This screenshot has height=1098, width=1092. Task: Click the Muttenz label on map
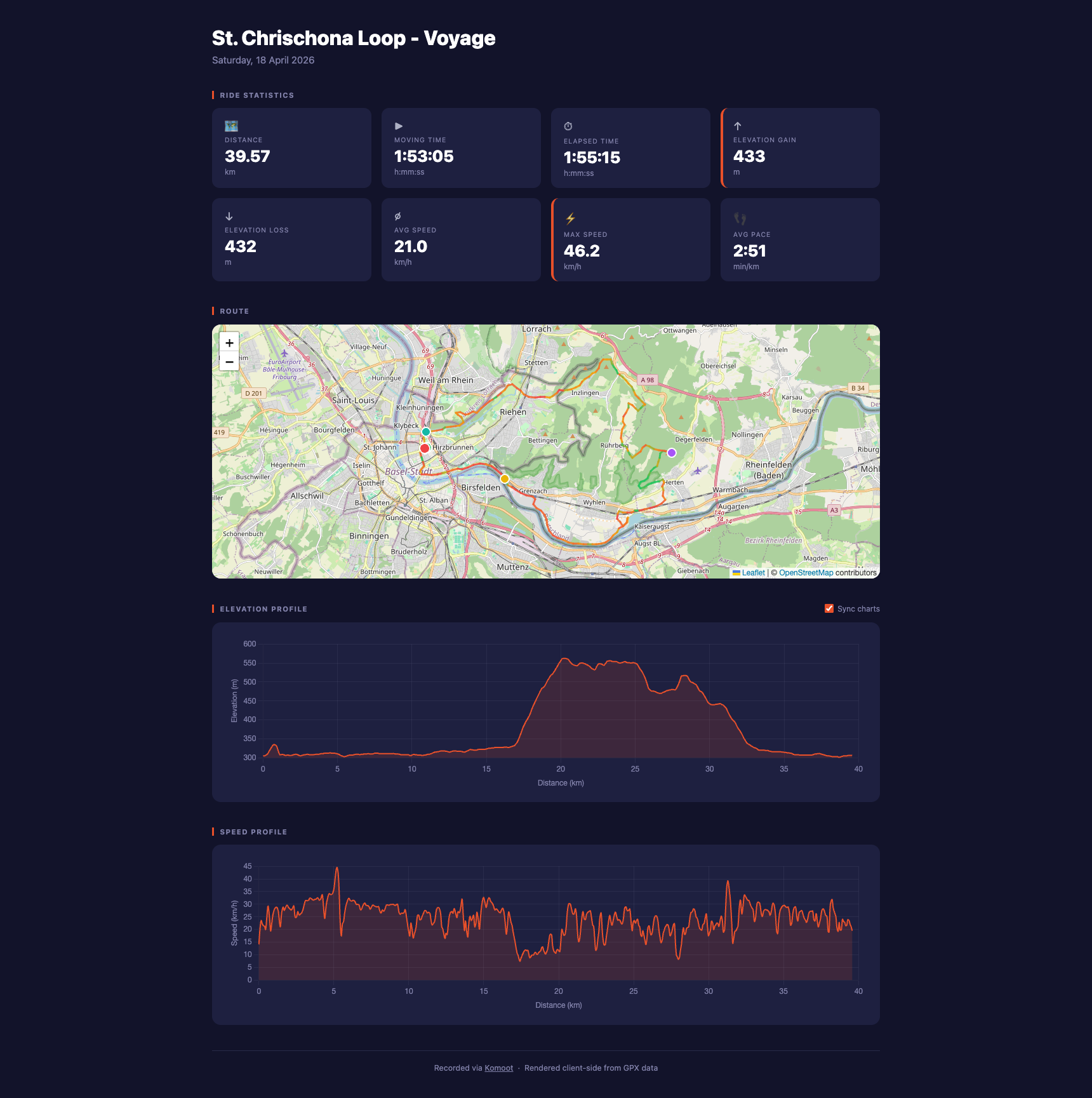(513, 567)
